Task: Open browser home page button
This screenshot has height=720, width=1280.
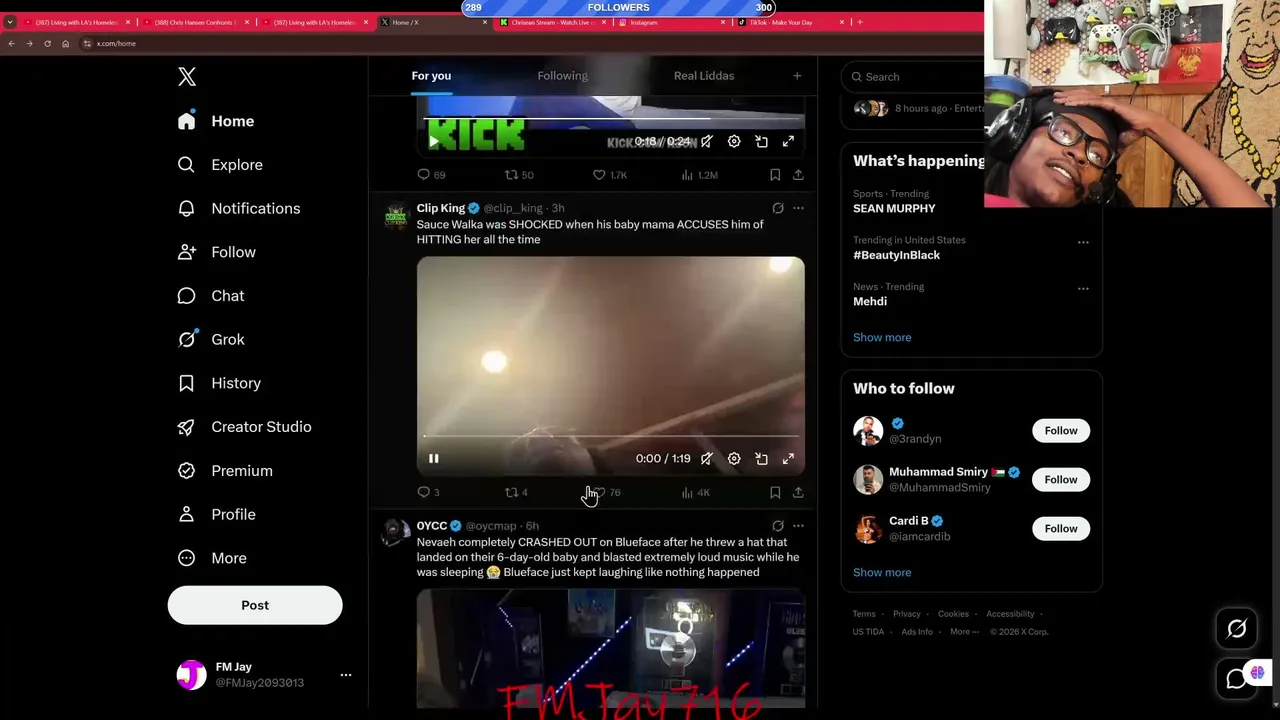Action: point(65,43)
